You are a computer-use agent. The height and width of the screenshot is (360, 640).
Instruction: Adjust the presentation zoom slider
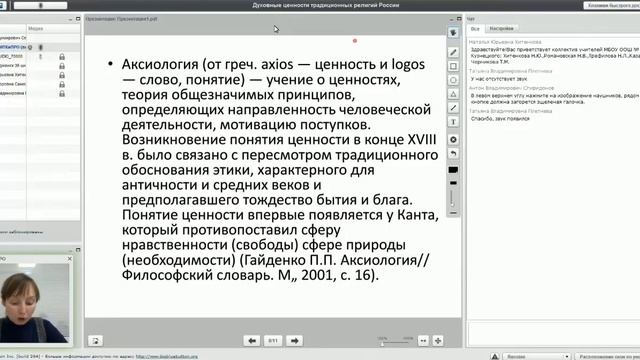pyautogui.click(x=395, y=342)
